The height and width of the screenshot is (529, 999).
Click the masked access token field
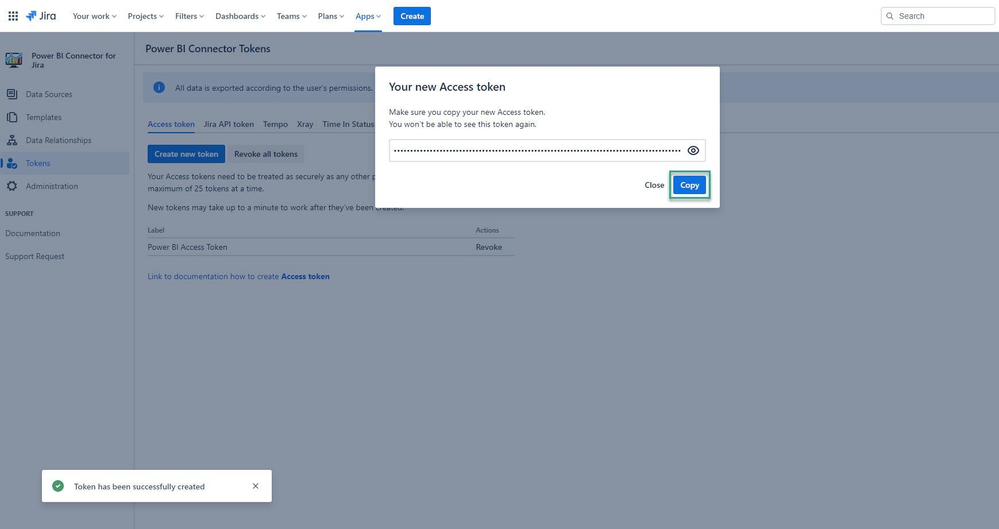point(547,150)
